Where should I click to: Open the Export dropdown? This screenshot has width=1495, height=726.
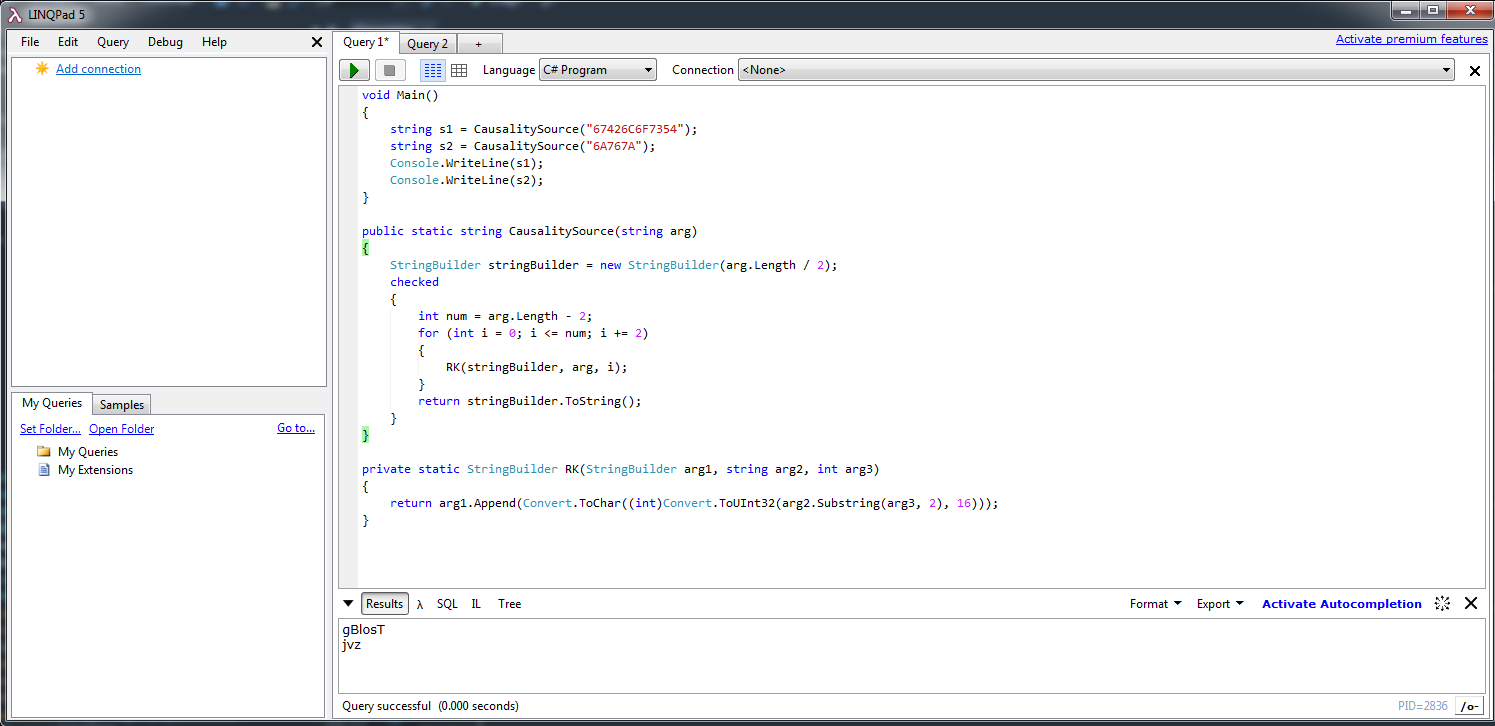click(1220, 604)
